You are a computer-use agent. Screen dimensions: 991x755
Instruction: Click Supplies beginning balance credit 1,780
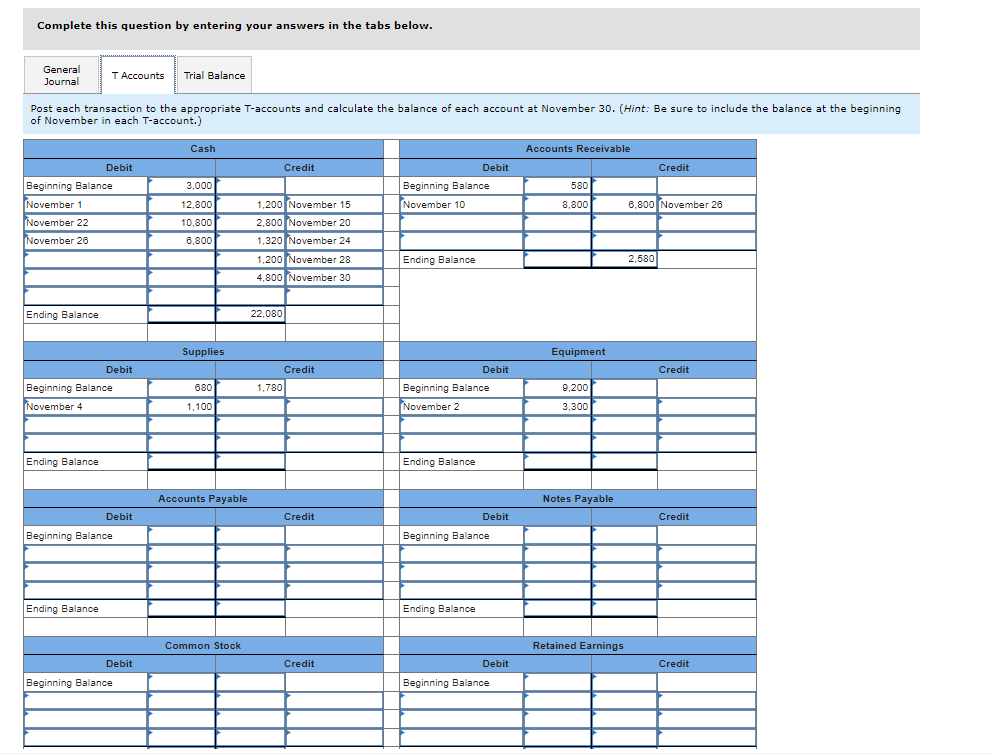coord(250,388)
